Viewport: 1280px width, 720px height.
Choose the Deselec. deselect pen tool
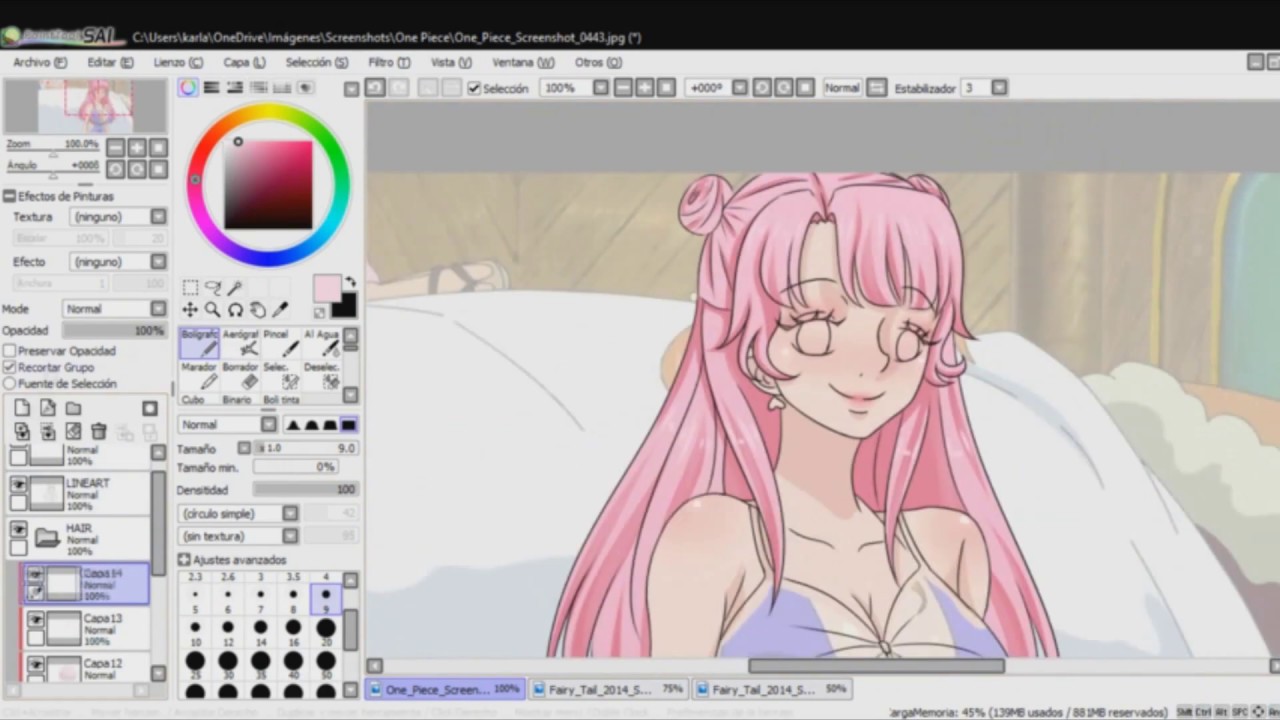click(321, 375)
